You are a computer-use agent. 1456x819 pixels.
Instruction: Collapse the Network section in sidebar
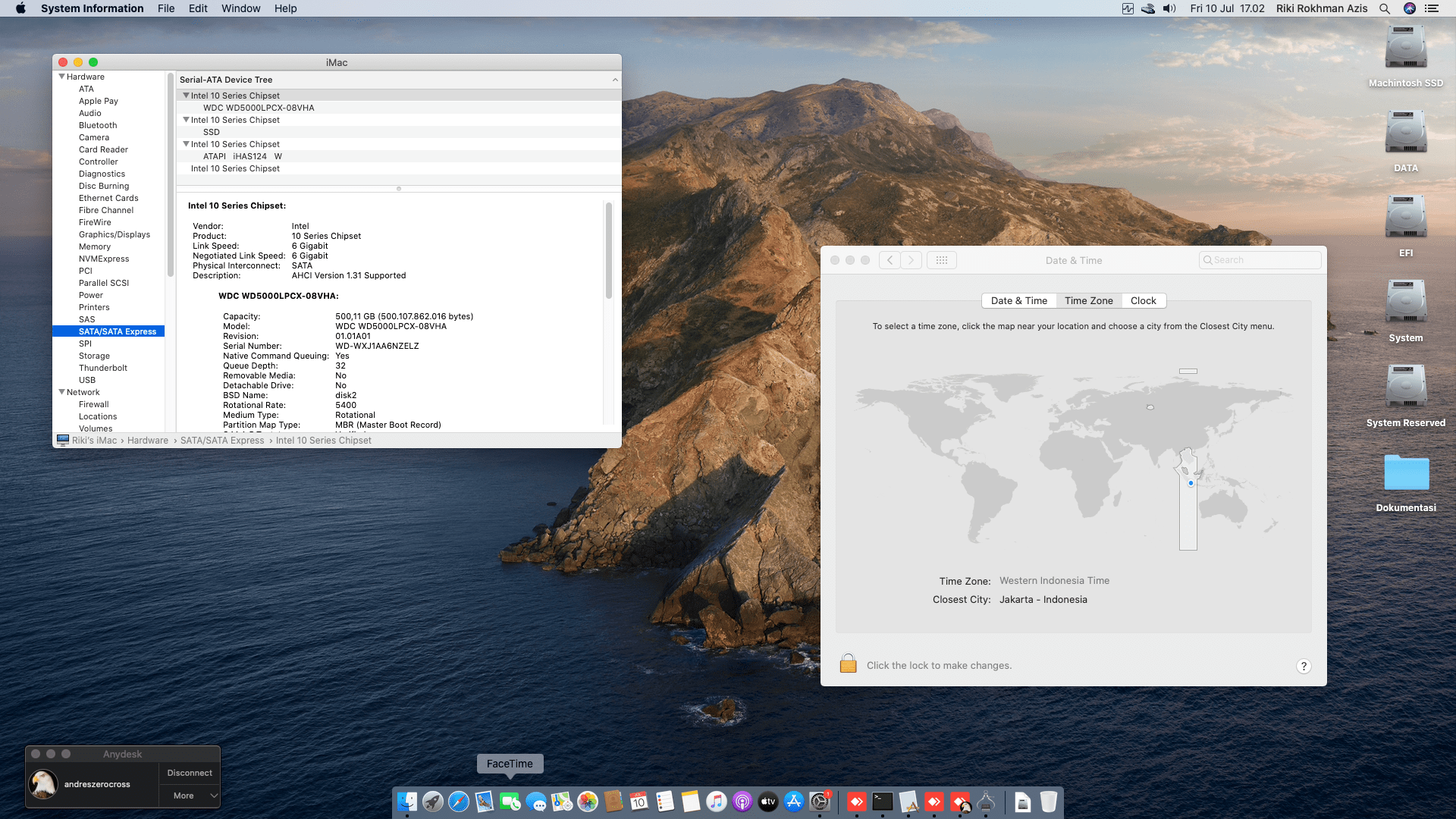(x=61, y=392)
